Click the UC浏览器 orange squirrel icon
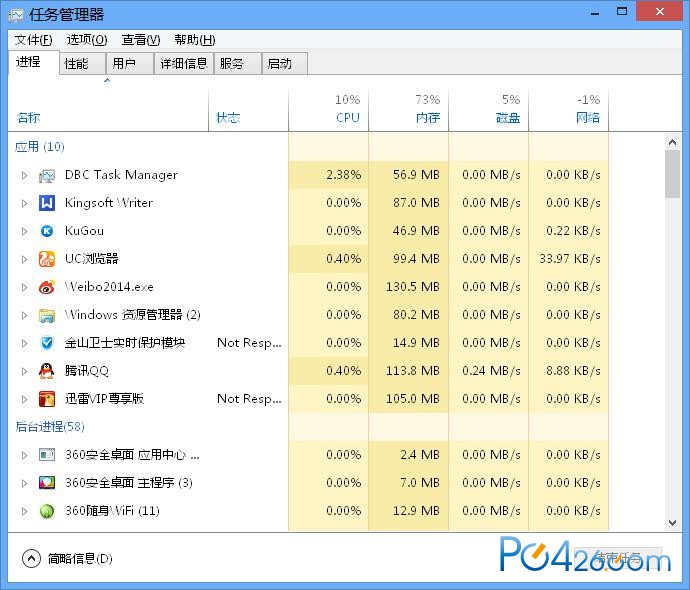Viewport: 690px width, 590px height. (x=47, y=259)
